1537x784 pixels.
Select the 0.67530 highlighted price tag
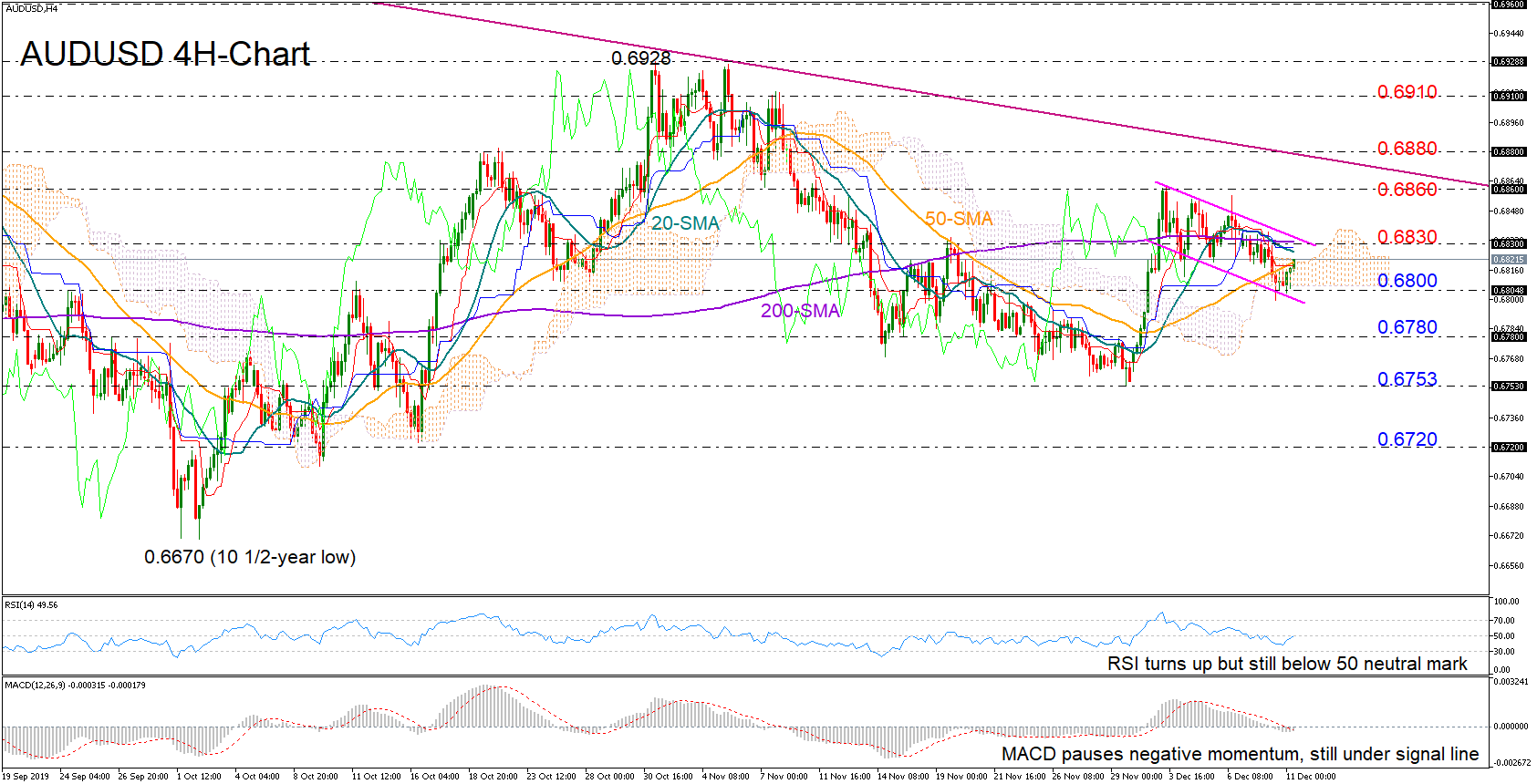pos(1509,387)
